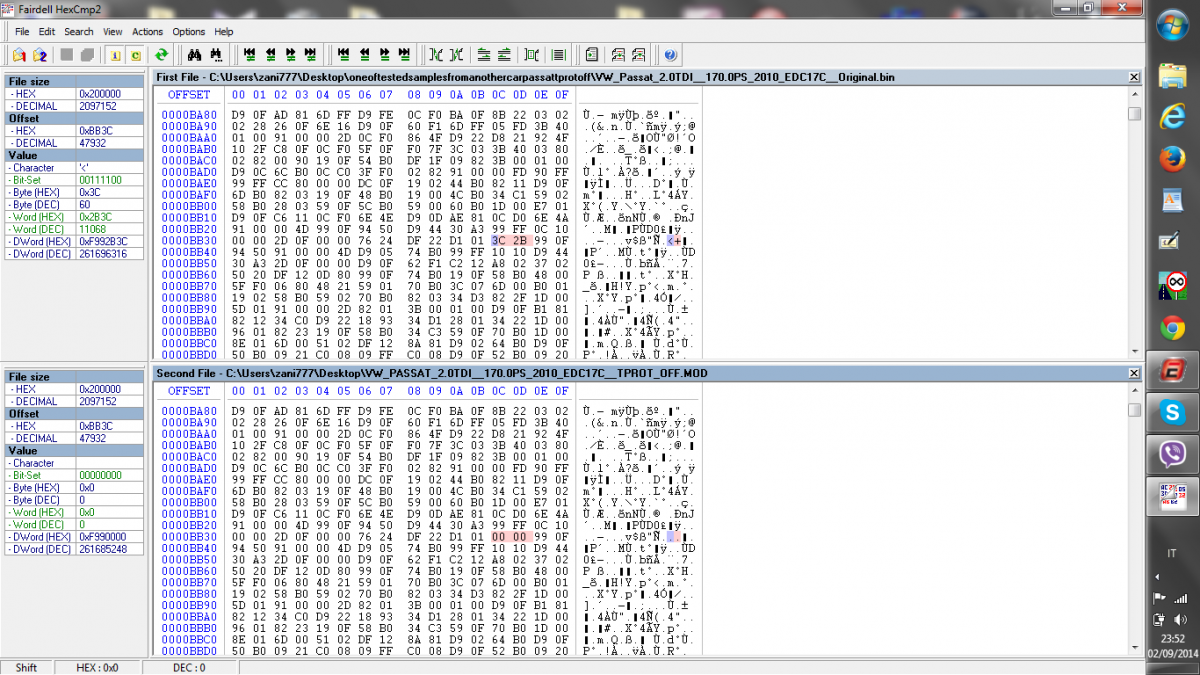Click the First File pane vertical scrollbar
This screenshot has height=675, width=1200.
click(1134, 224)
